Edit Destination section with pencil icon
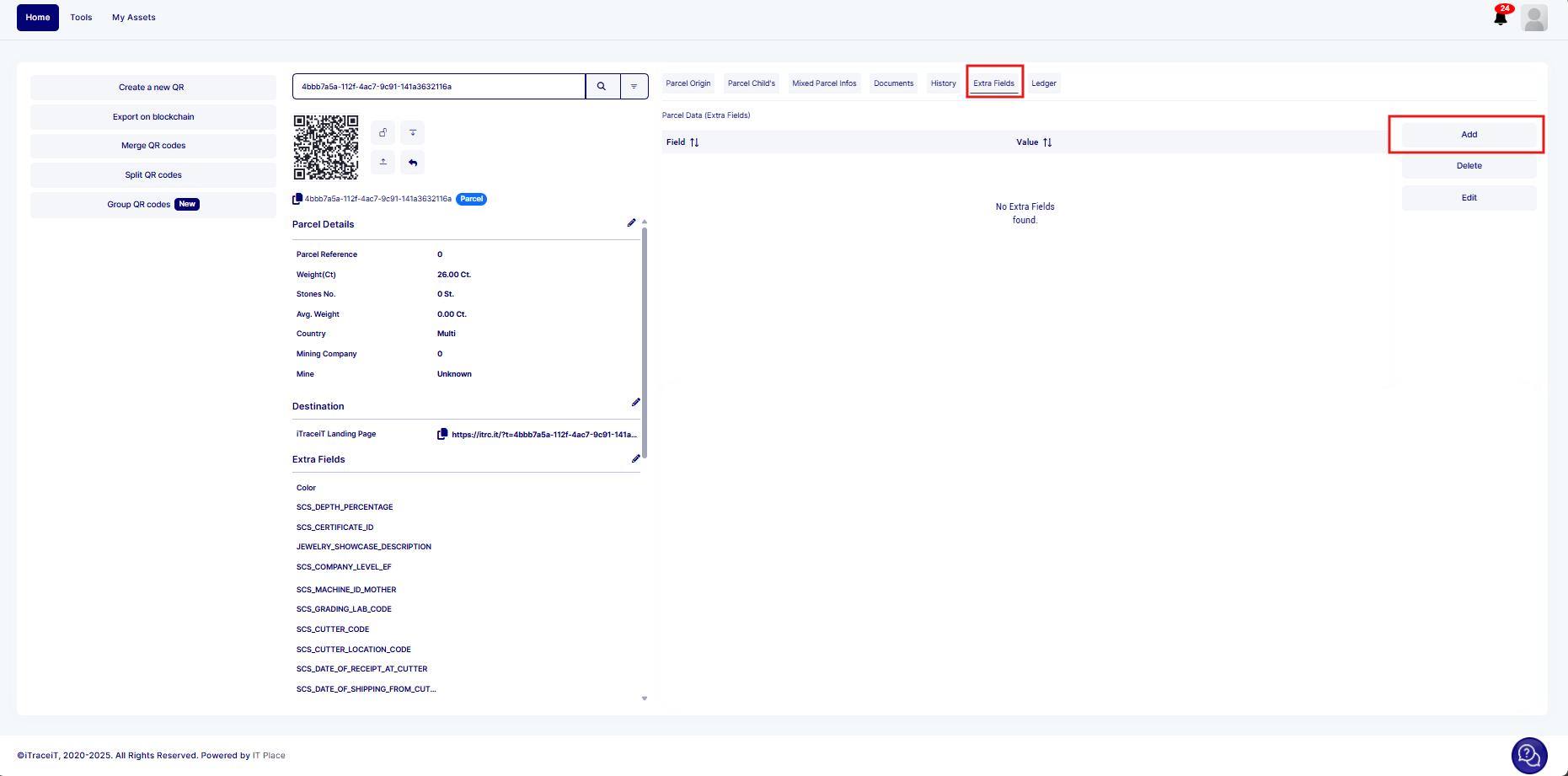The image size is (1568, 776). 635,403
